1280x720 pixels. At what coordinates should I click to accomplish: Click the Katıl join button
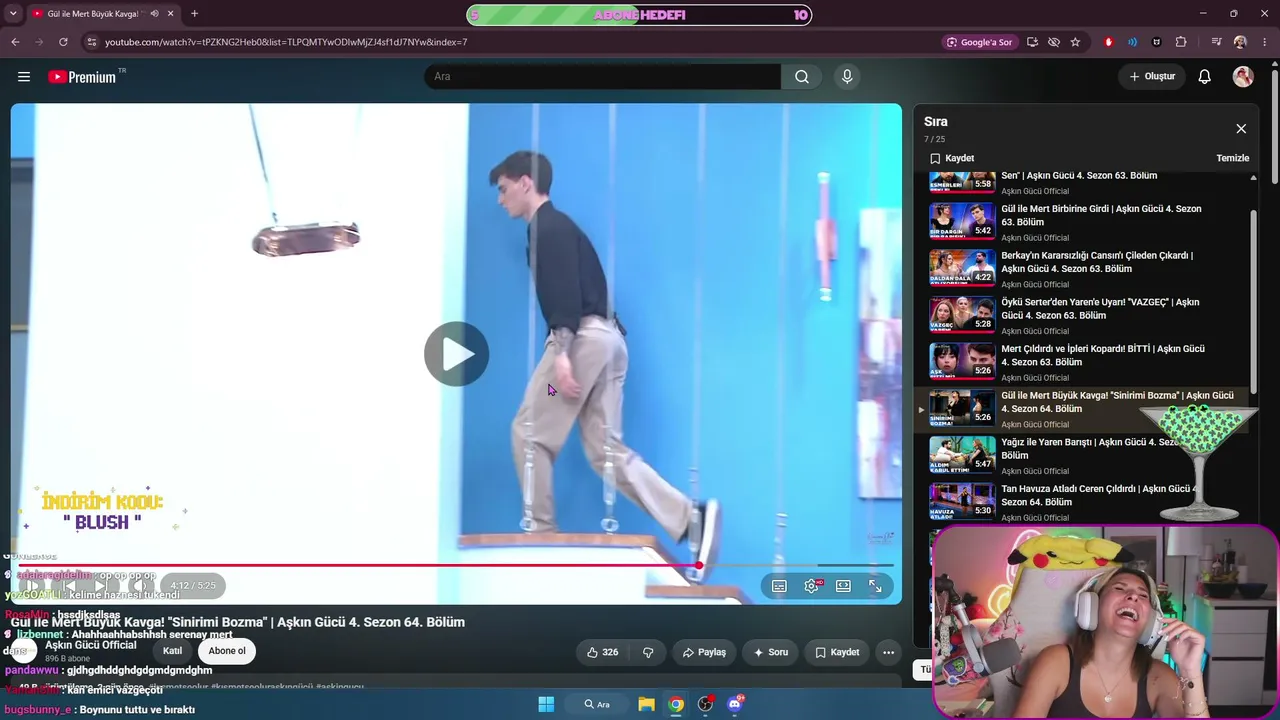click(x=172, y=651)
